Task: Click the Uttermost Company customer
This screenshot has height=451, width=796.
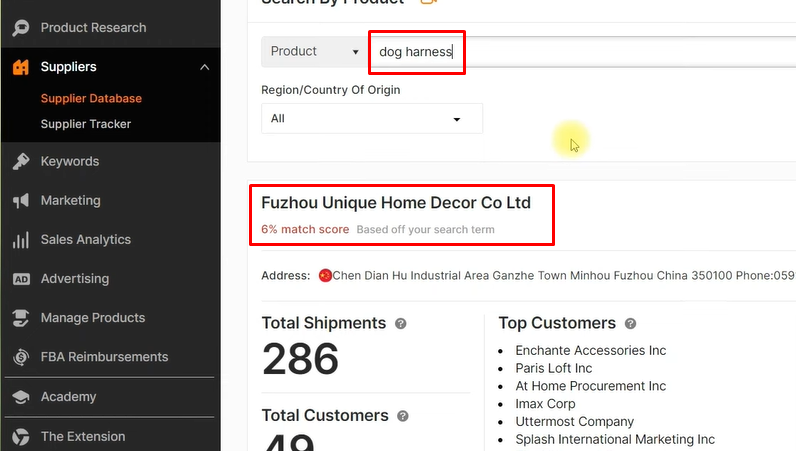Action: point(575,422)
